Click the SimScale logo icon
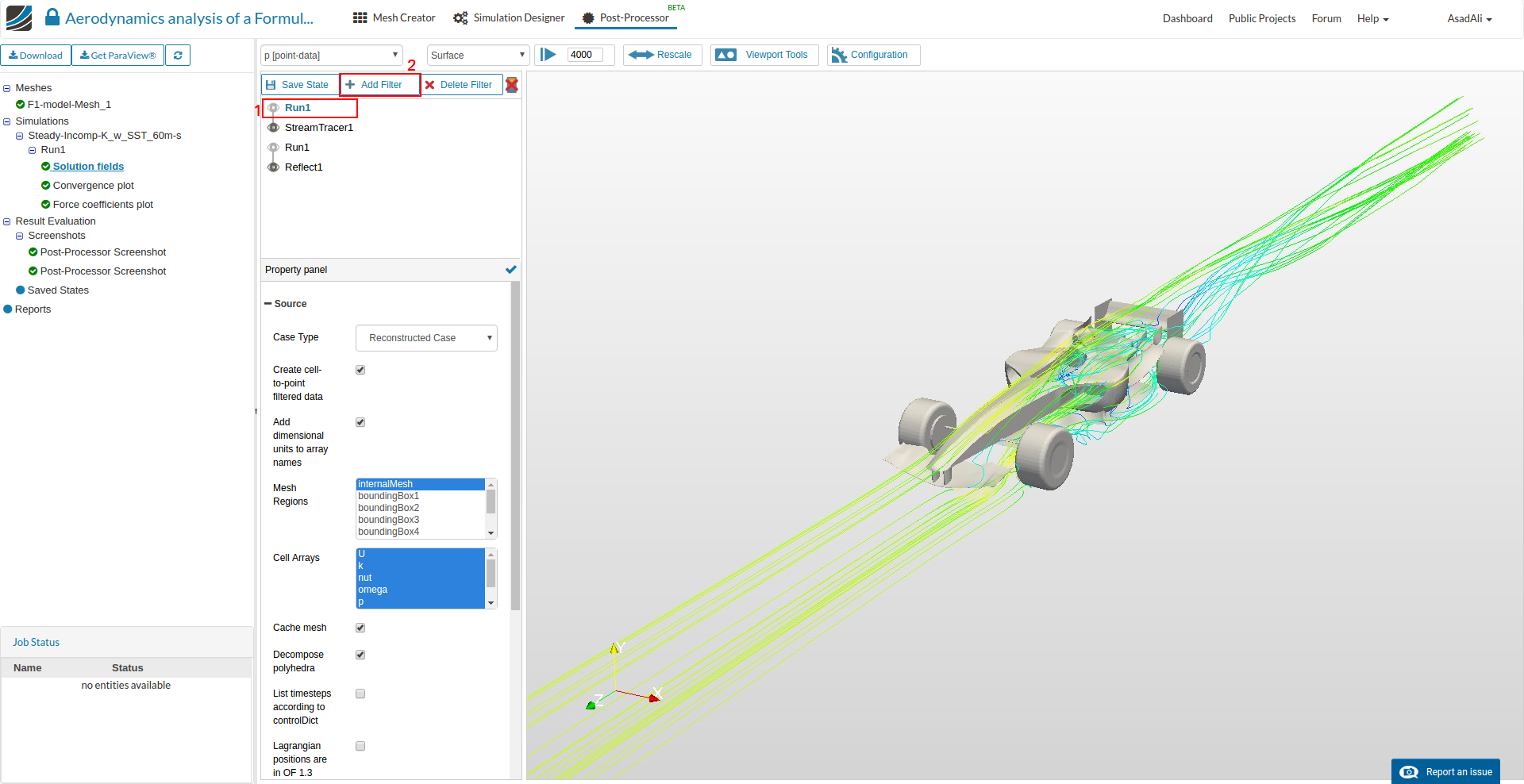Image resolution: width=1524 pixels, height=784 pixels. [19, 17]
